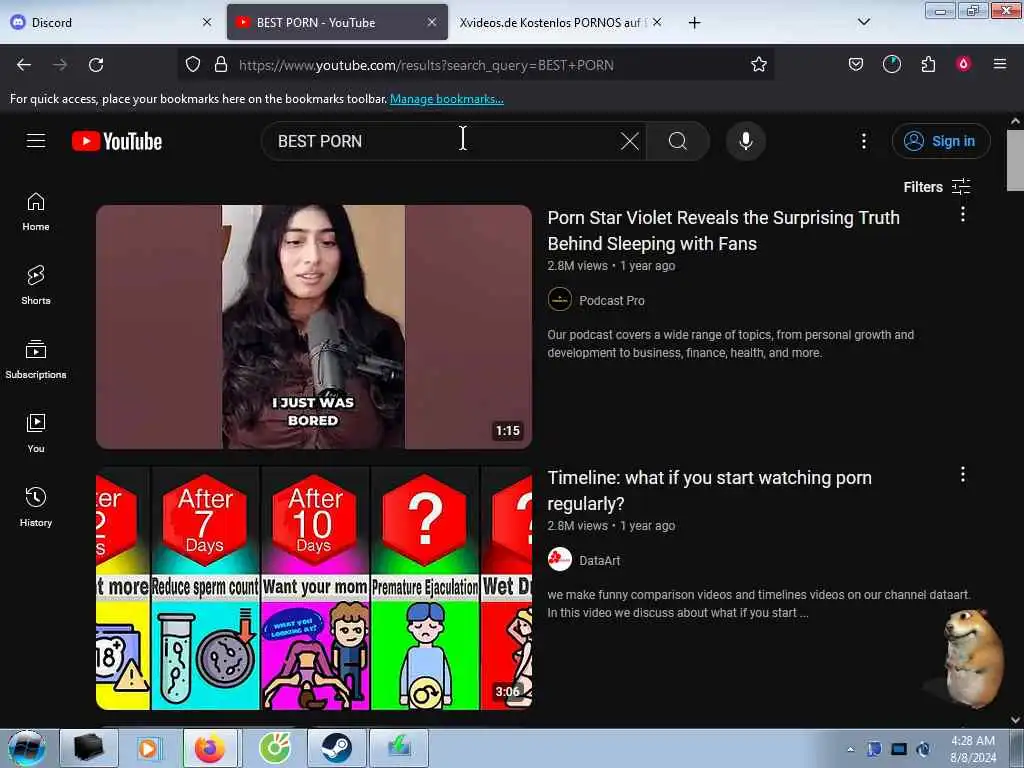The width and height of the screenshot is (1024, 768).
Task: Bookmark this page with star icon
Action: click(x=758, y=65)
